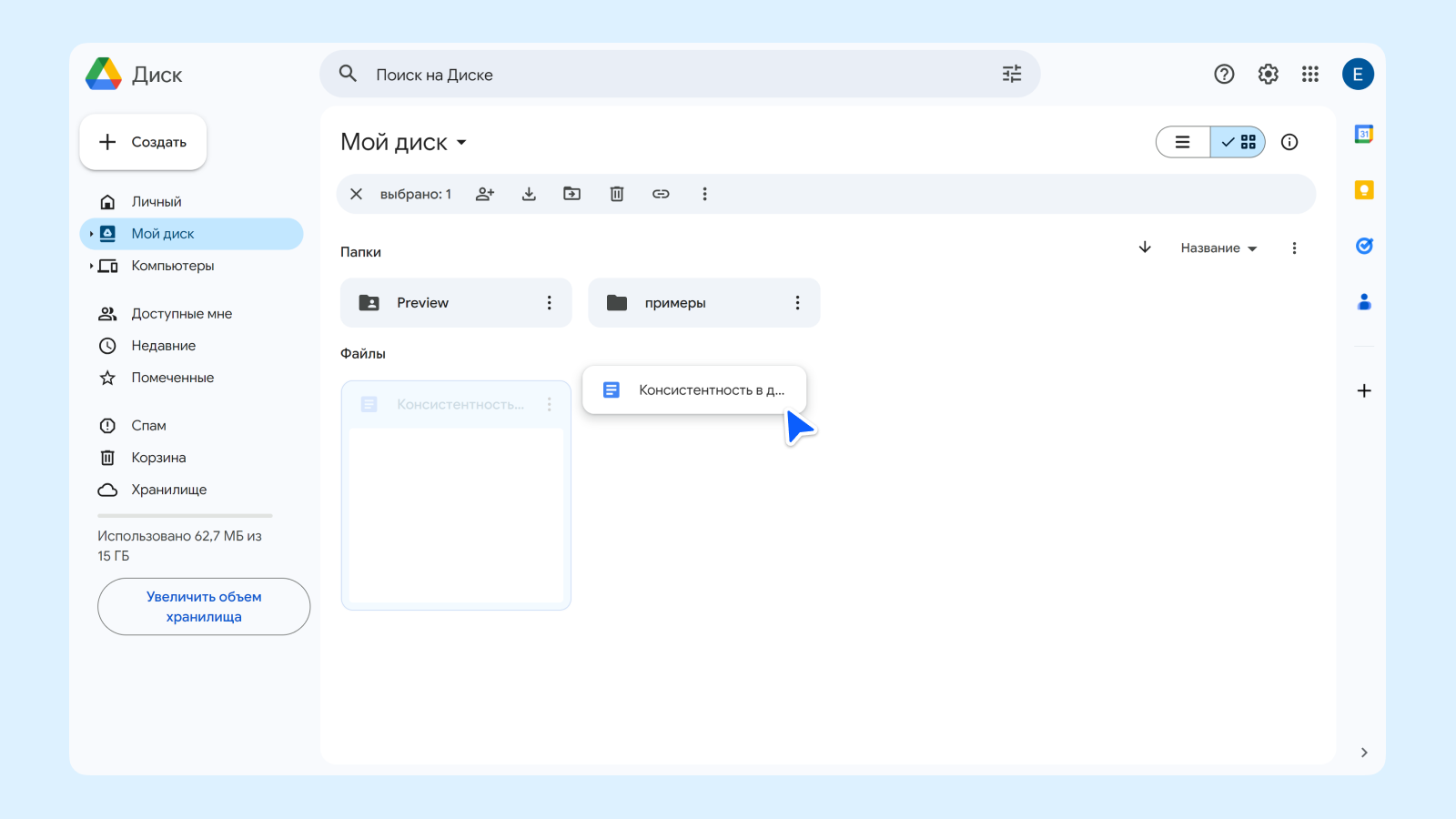The height and width of the screenshot is (819, 1456).
Task: Open search options filter icon
Action: (x=1011, y=74)
